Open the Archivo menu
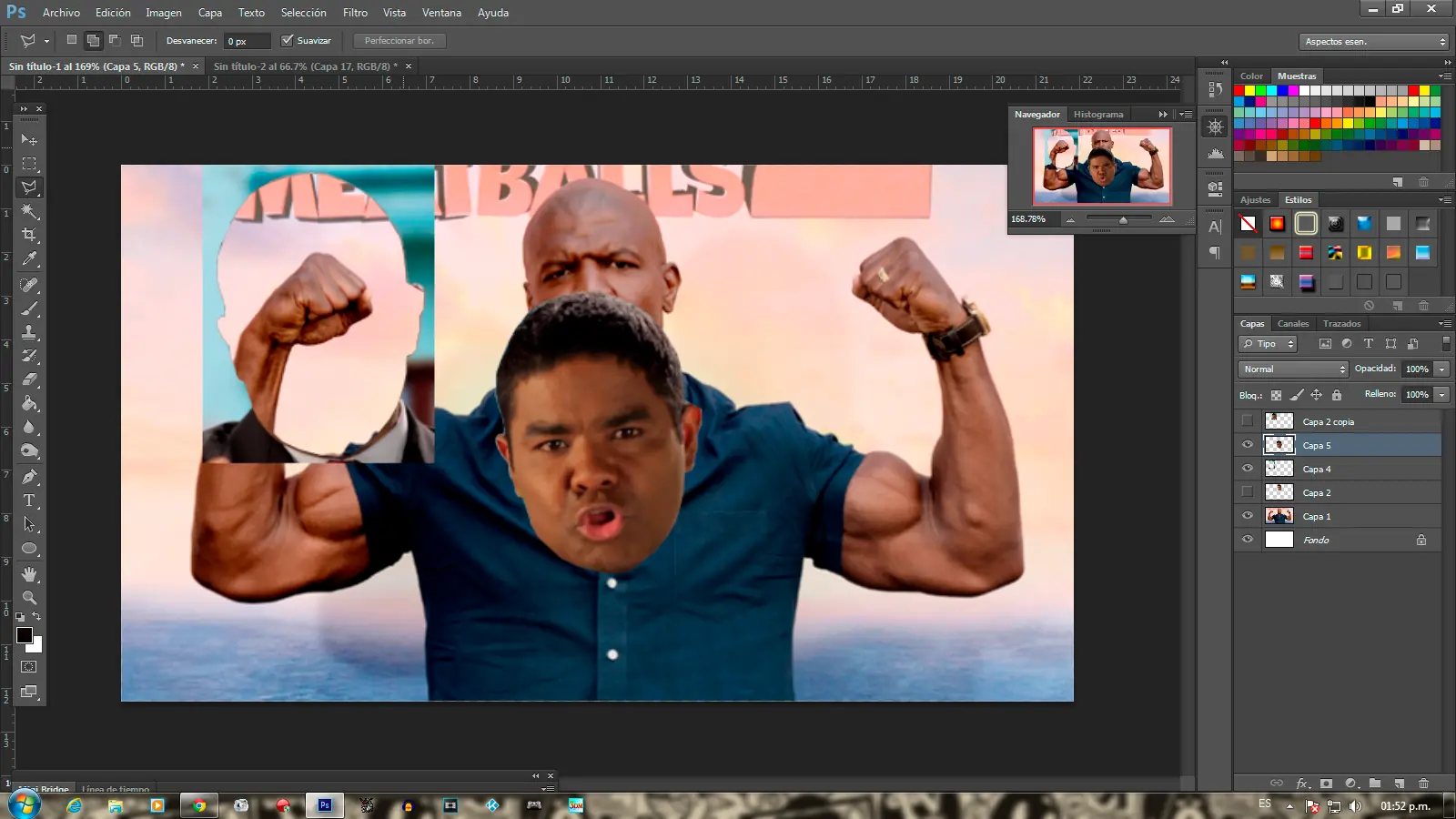 pyautogui.click(x=61, y=13)
